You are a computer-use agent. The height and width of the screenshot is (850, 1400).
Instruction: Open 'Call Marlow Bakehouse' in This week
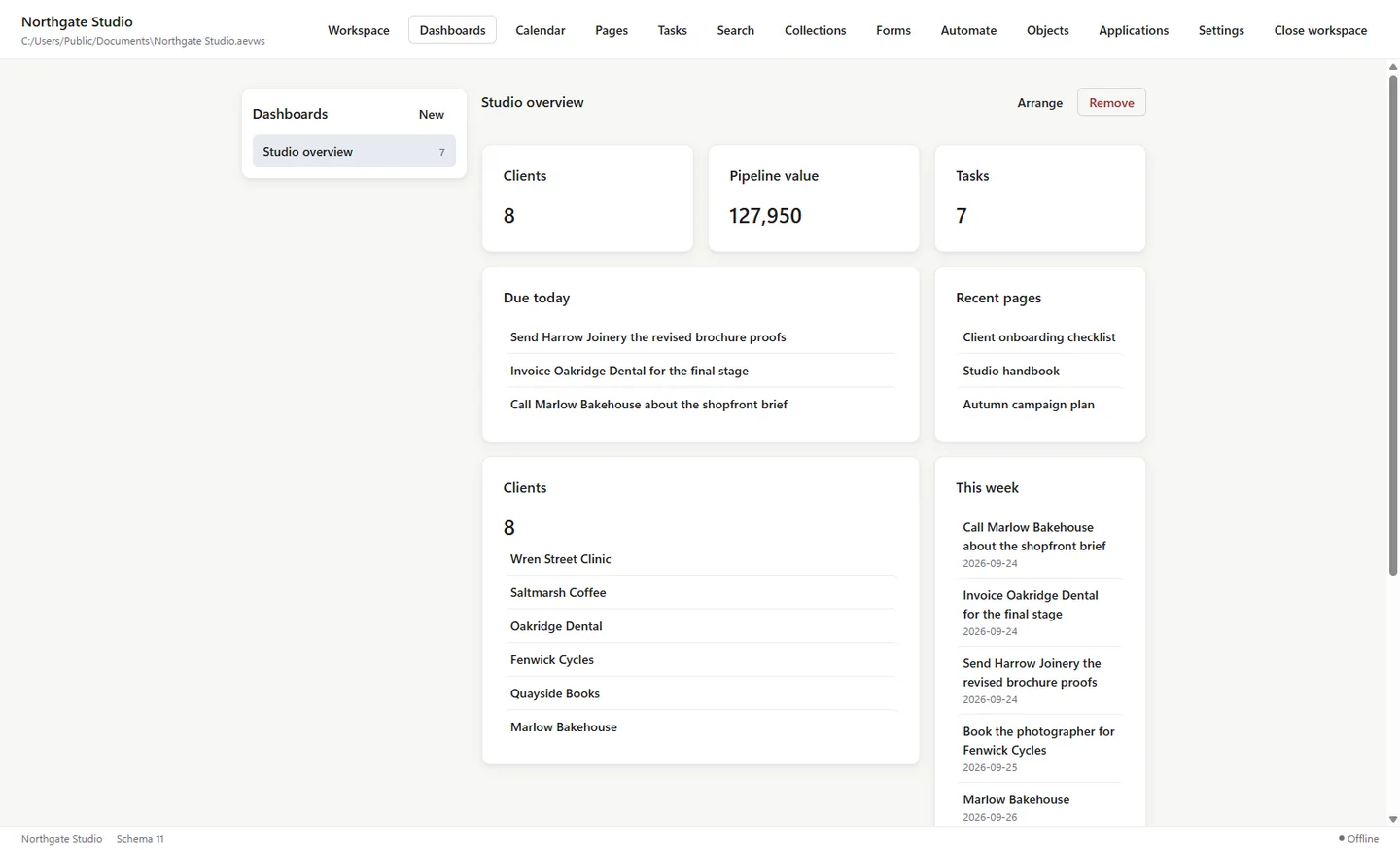point(1039,544)
